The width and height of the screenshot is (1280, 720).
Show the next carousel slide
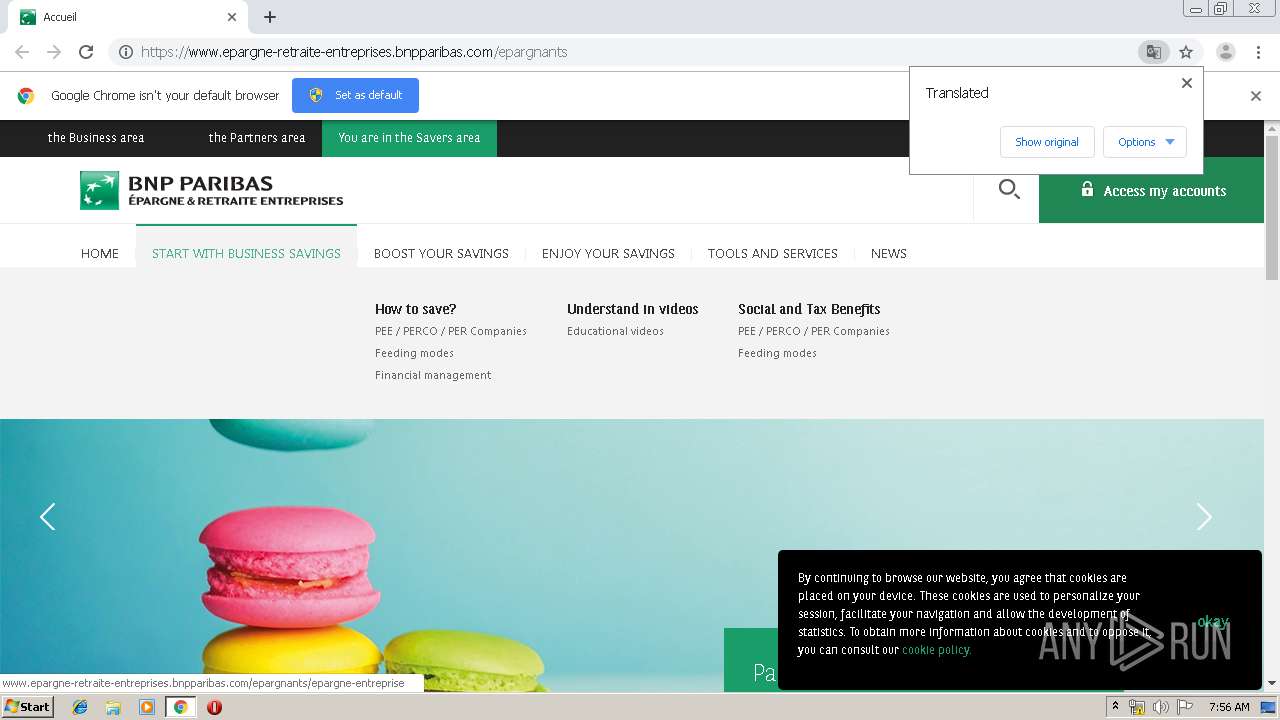click(1204, 516)
